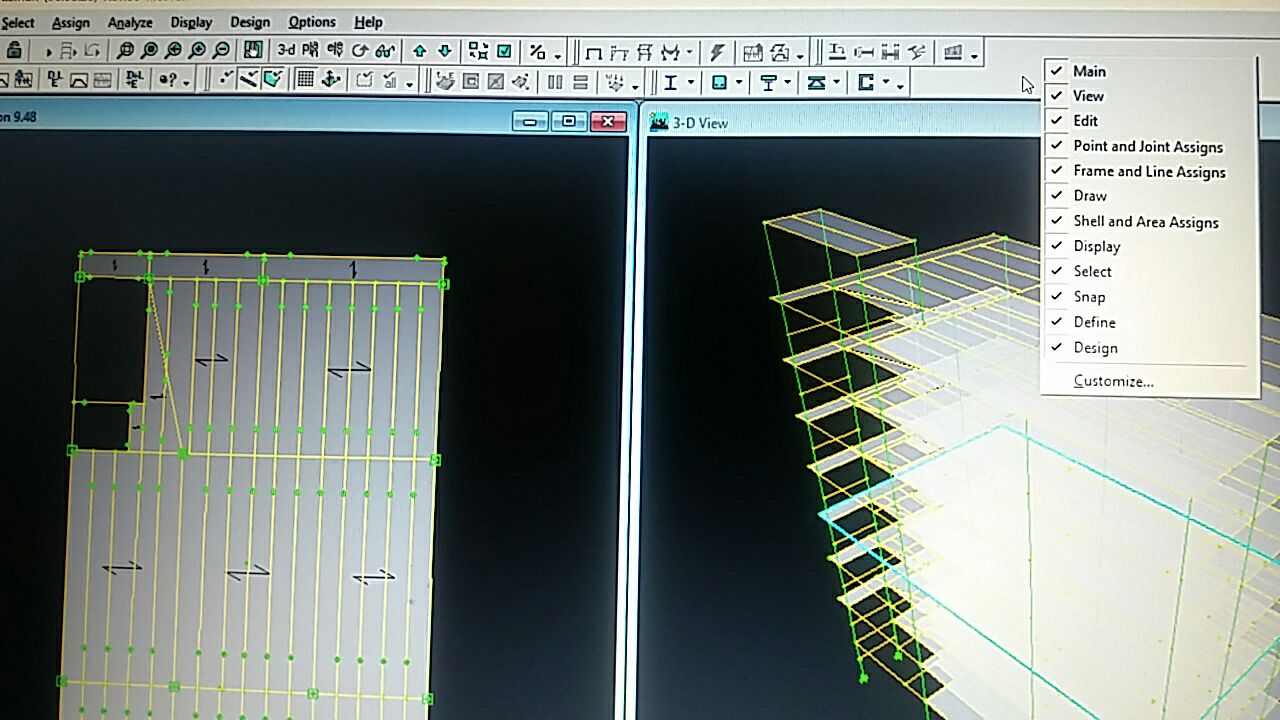
Task: Click the set elevation view icon
Action: [335, 50]
